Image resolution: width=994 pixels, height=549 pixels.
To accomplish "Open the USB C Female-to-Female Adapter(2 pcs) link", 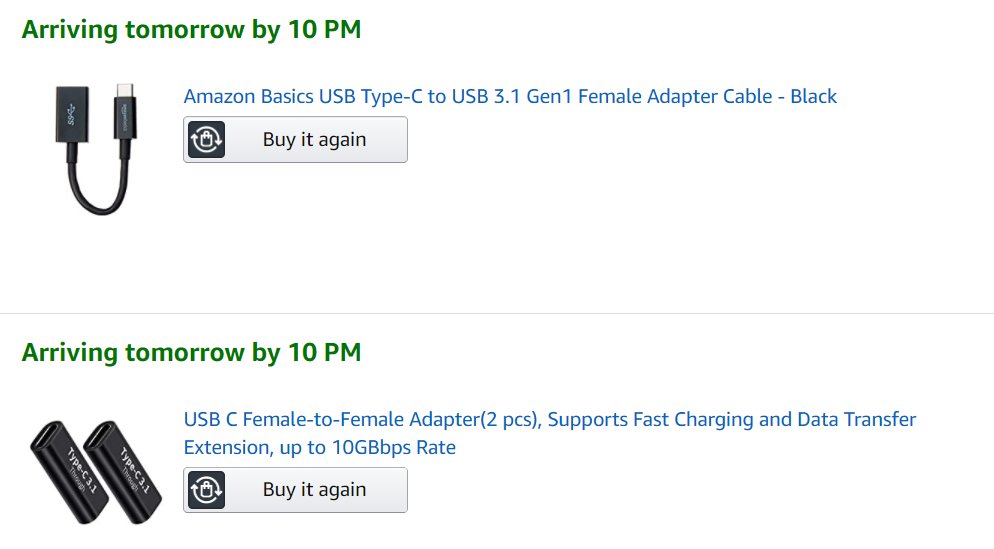I will [550, 433].
